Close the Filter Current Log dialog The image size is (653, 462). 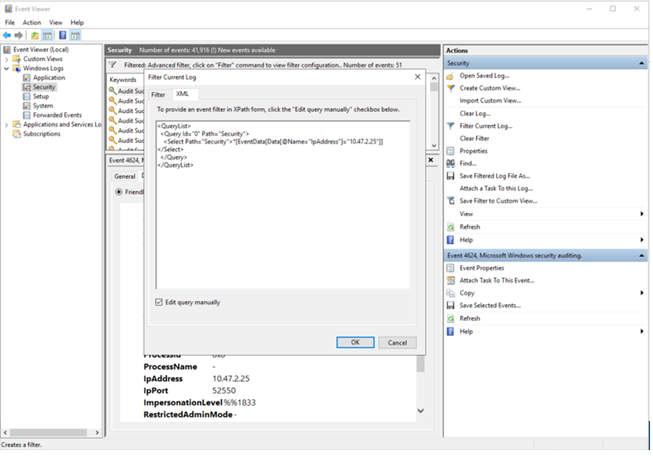[418, 77]
